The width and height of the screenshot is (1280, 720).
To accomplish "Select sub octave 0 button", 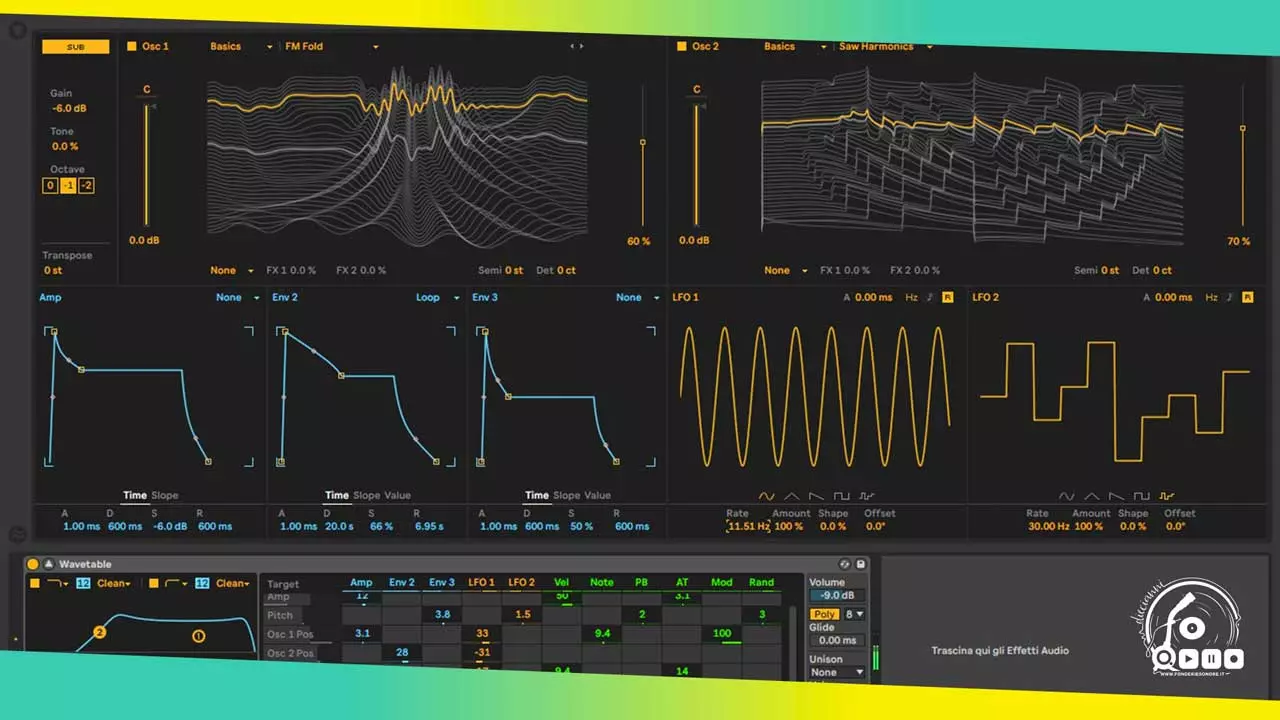I will (x=50, y=185).
